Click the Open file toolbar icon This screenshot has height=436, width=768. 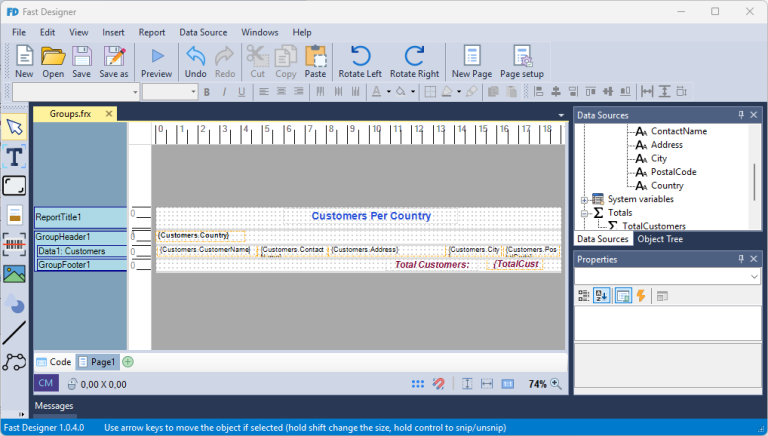[53, 62]
